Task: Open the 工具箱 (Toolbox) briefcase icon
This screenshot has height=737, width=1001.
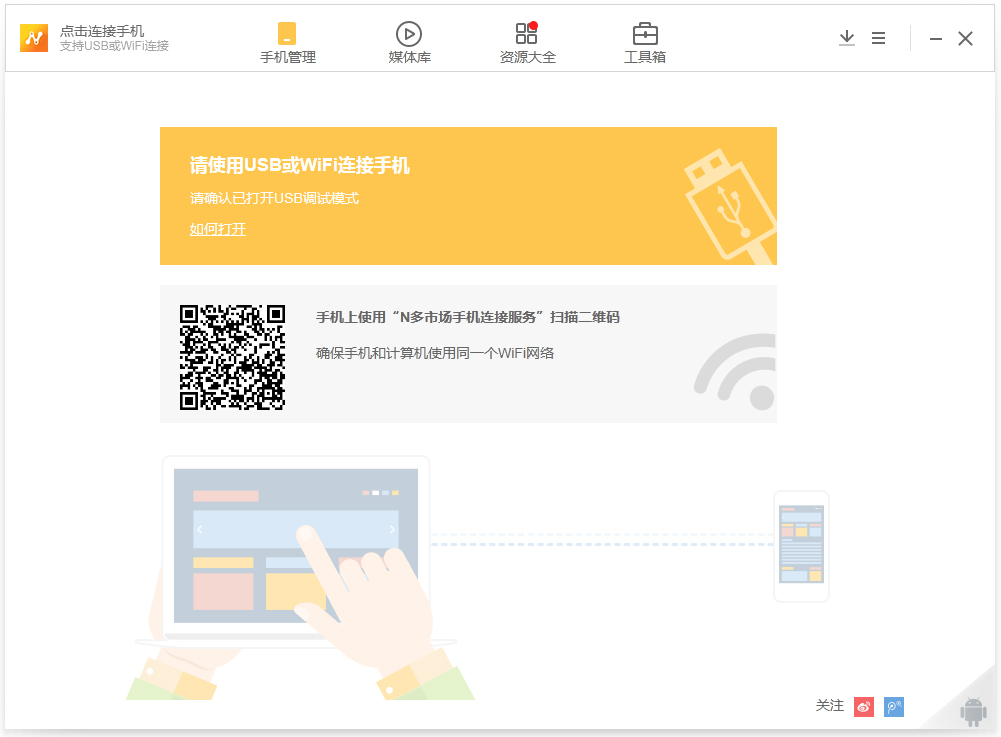Action: pyautogui.click(x=644, y=32)
